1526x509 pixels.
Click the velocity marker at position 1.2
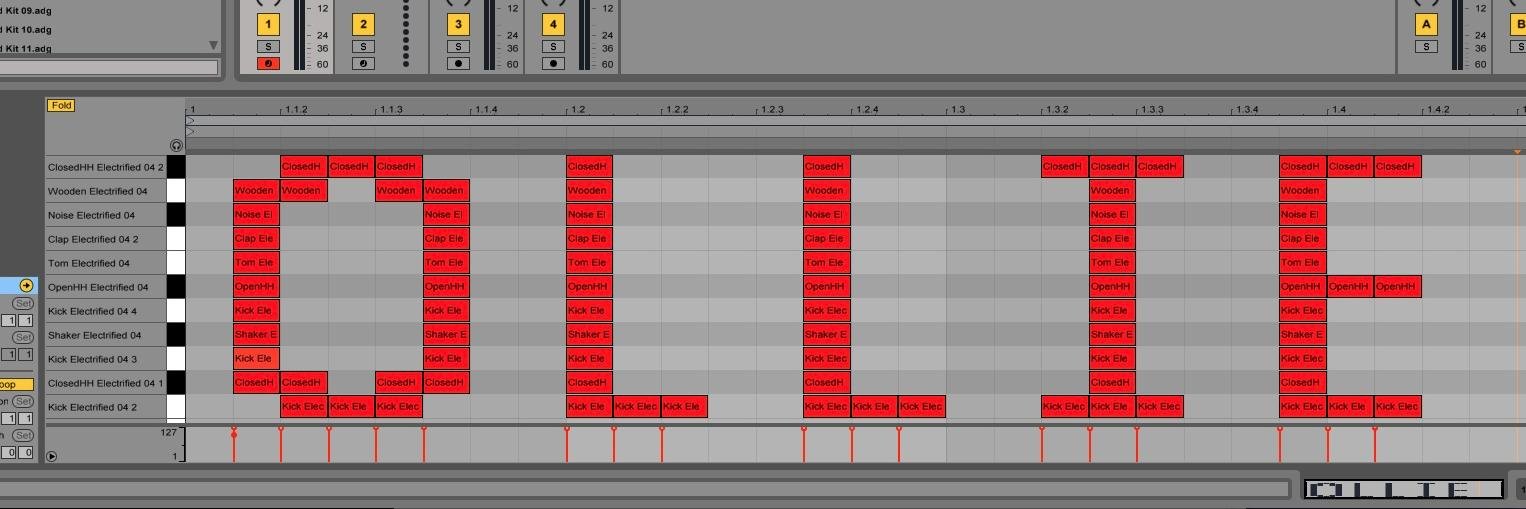pyautogui.click(x=567, y=444)
